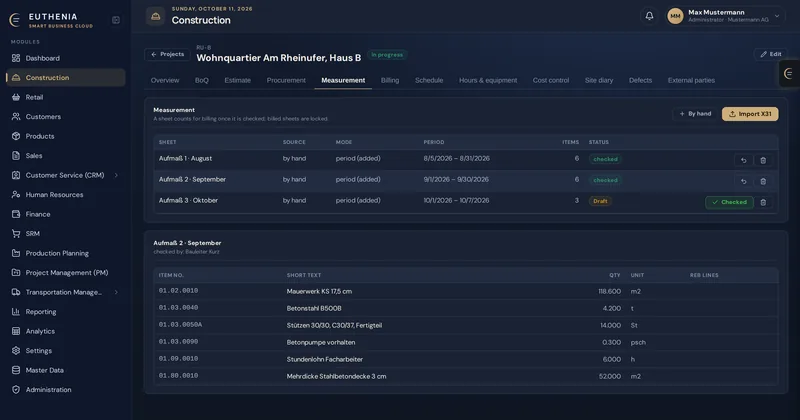
Task: Open the Products box icon
Action: (x=16, y=136)
